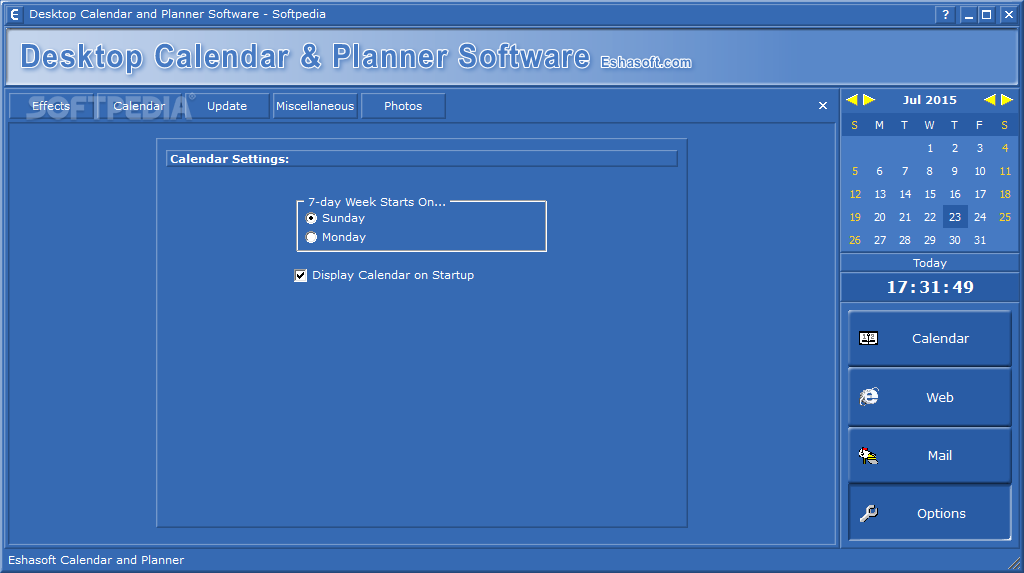Select Sunday July 5 in the mini calendar
This screenshot has height=573, width=1024.
855,171
